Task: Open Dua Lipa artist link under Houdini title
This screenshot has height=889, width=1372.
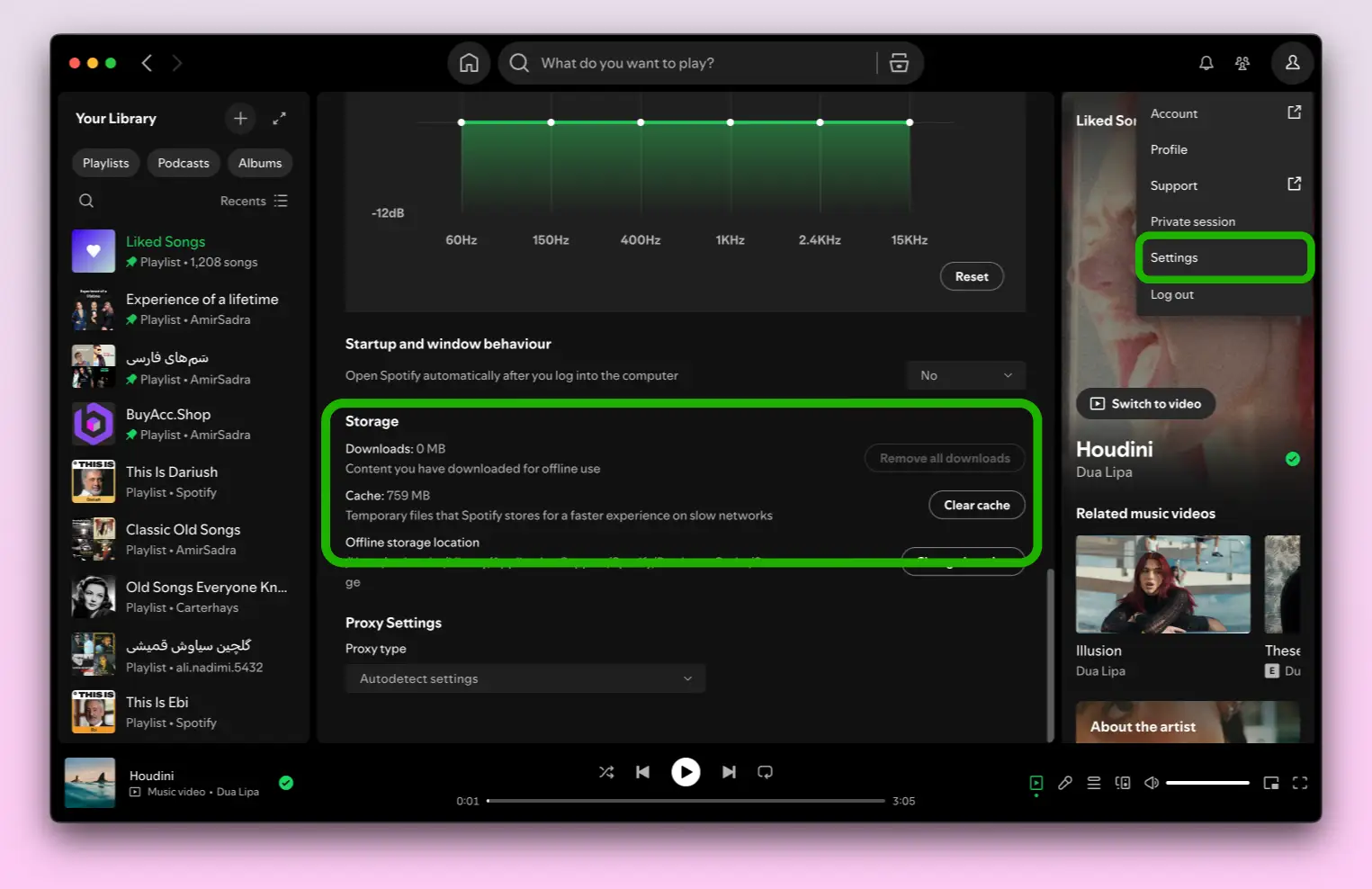Action: pos(1104,472)
